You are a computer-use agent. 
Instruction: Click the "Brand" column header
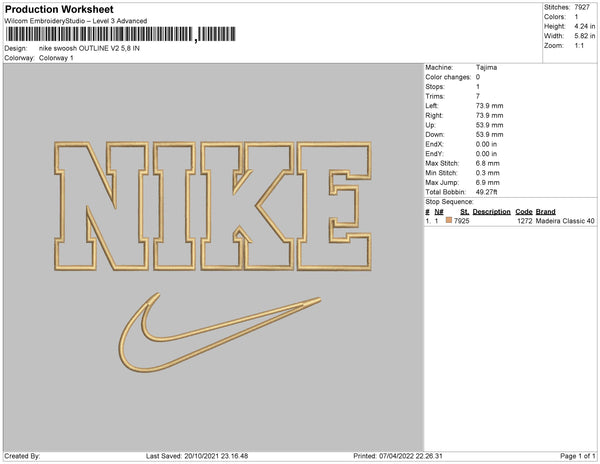(x=546, y=212)
